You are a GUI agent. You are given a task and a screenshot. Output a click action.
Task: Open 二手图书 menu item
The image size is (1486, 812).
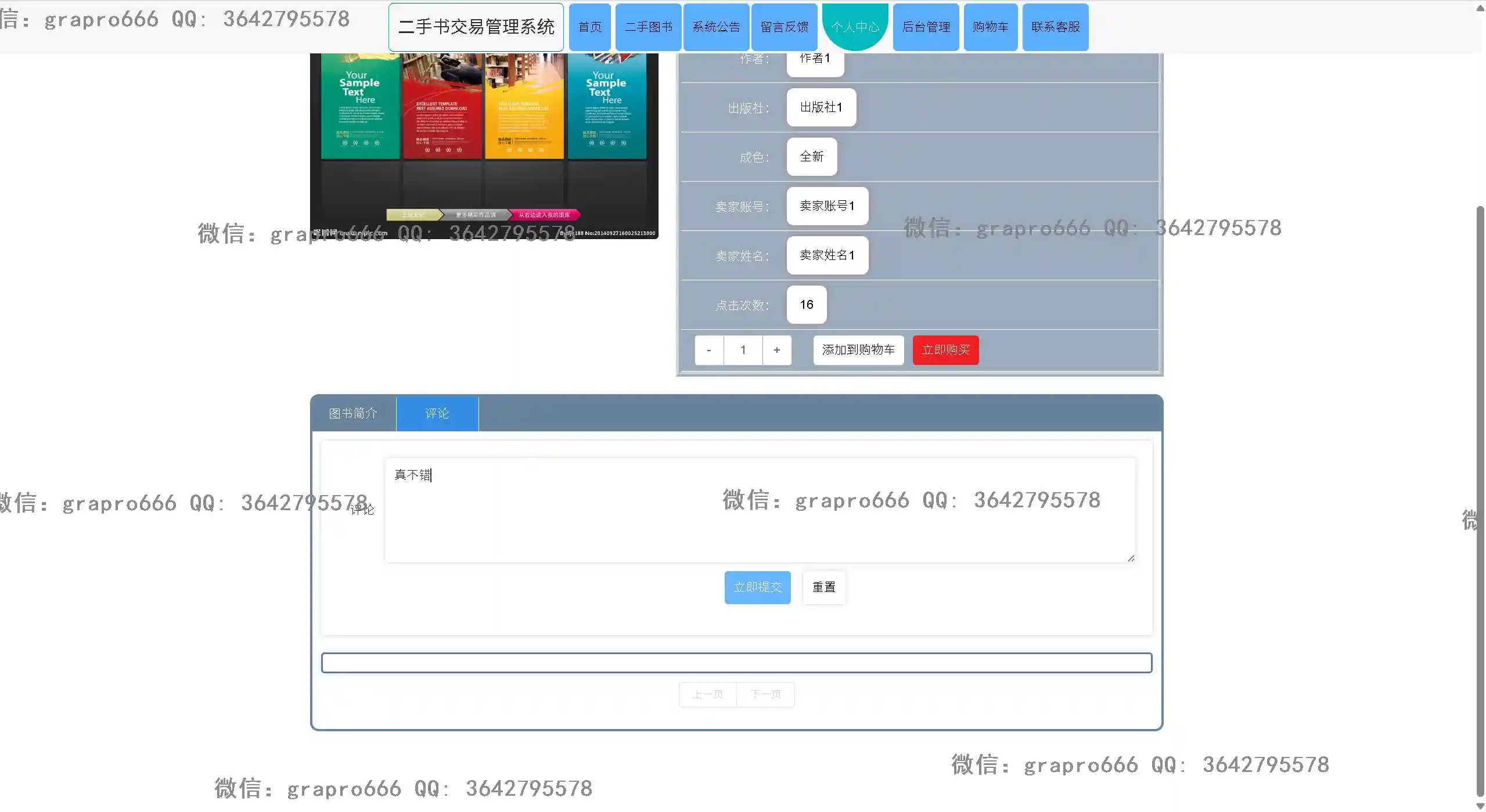tap(648, 27)
